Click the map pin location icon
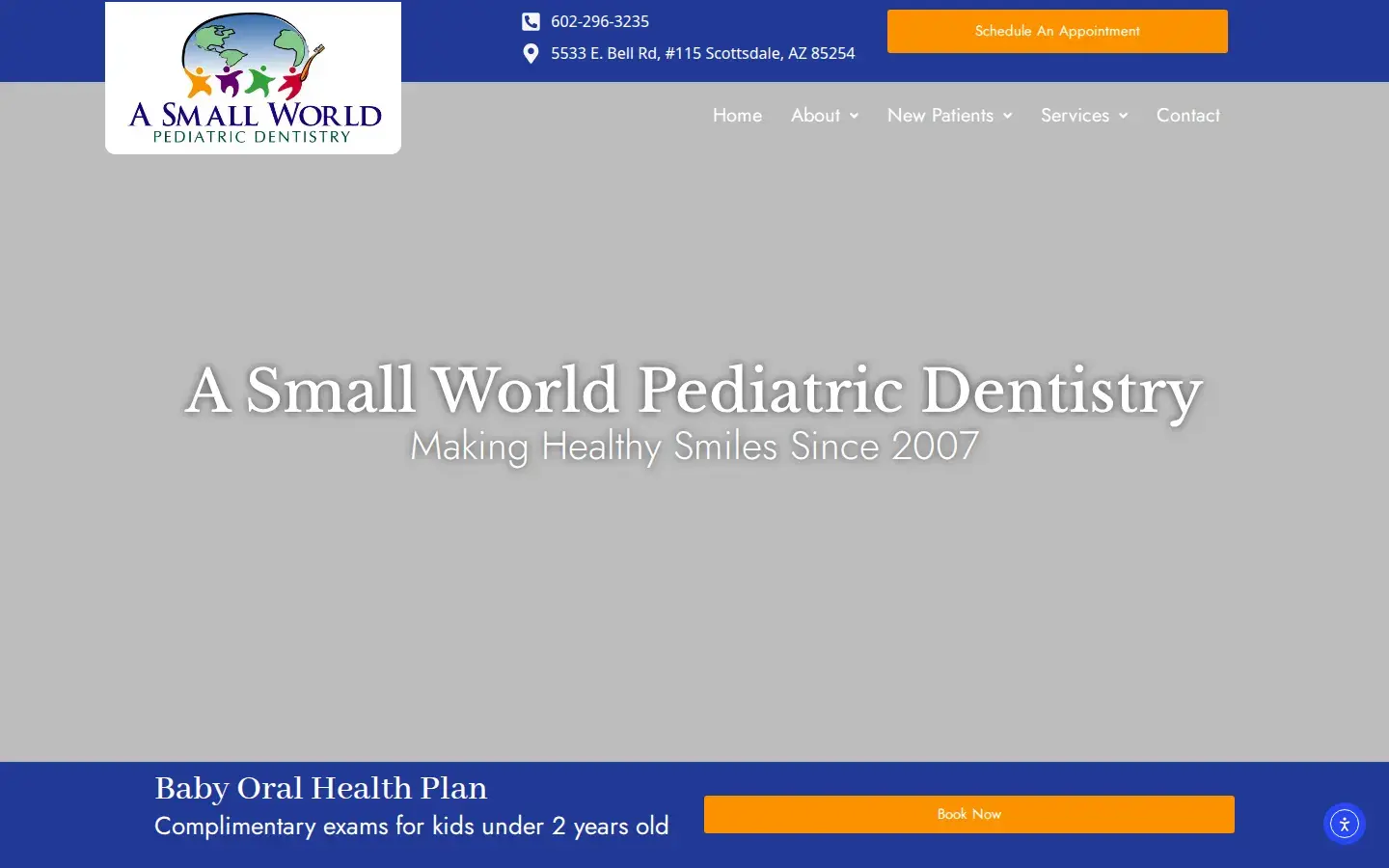The width and height of the screenshot is (1389, 868). tap(531, 53)
